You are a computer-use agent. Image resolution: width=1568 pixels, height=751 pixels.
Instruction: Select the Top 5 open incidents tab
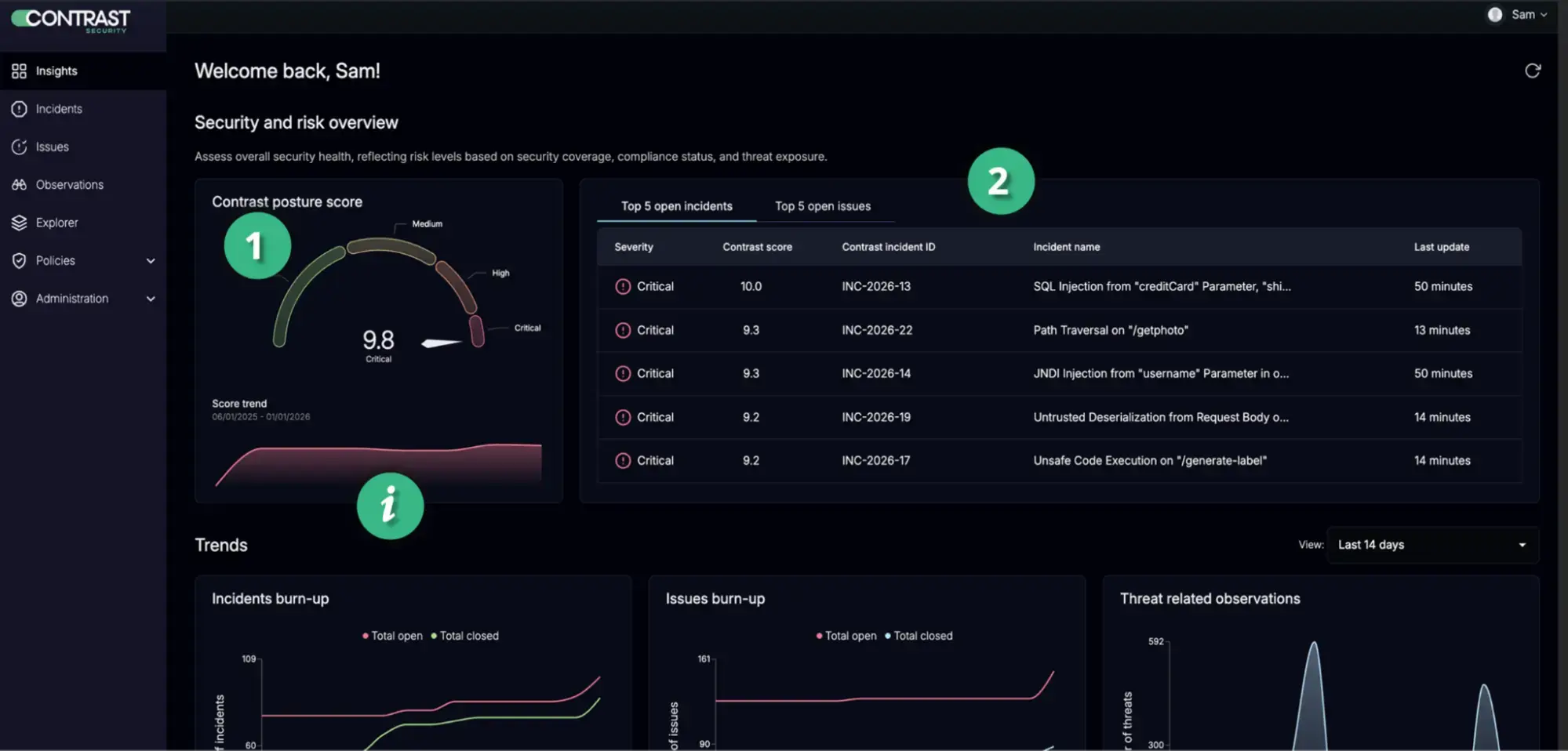[676, 206]
